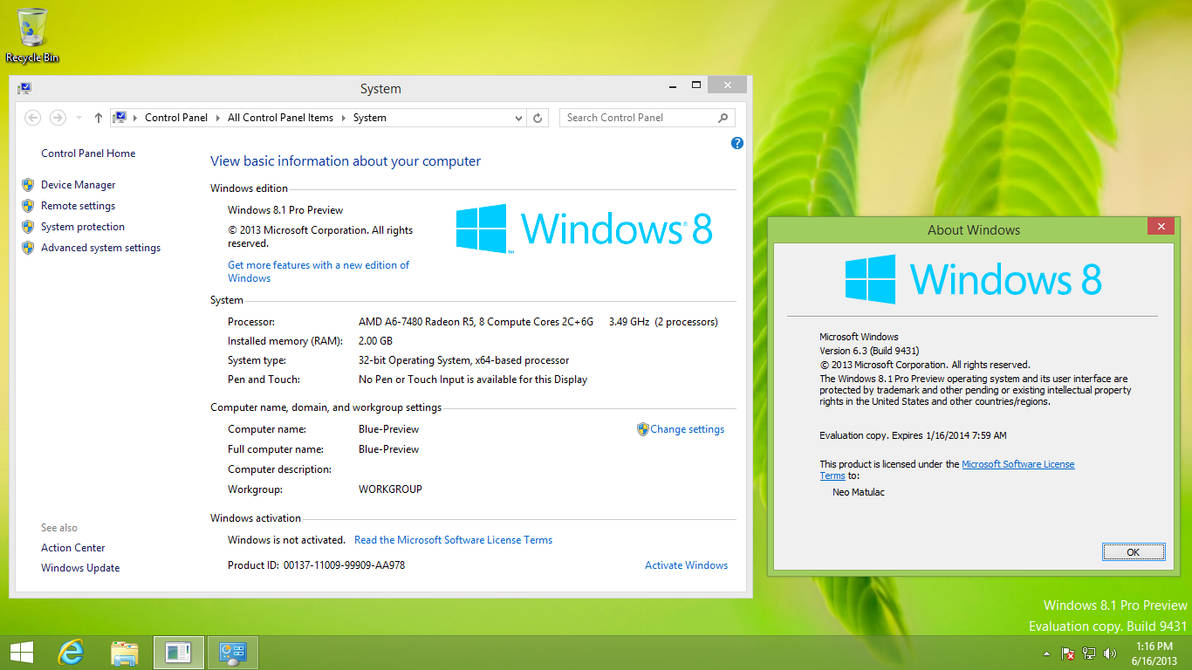Image resolution: width=1192 pixels, height=670 pixels.
Task: Click Change settings for computer name
Action: pyautogui.click(x=687, y=429)
